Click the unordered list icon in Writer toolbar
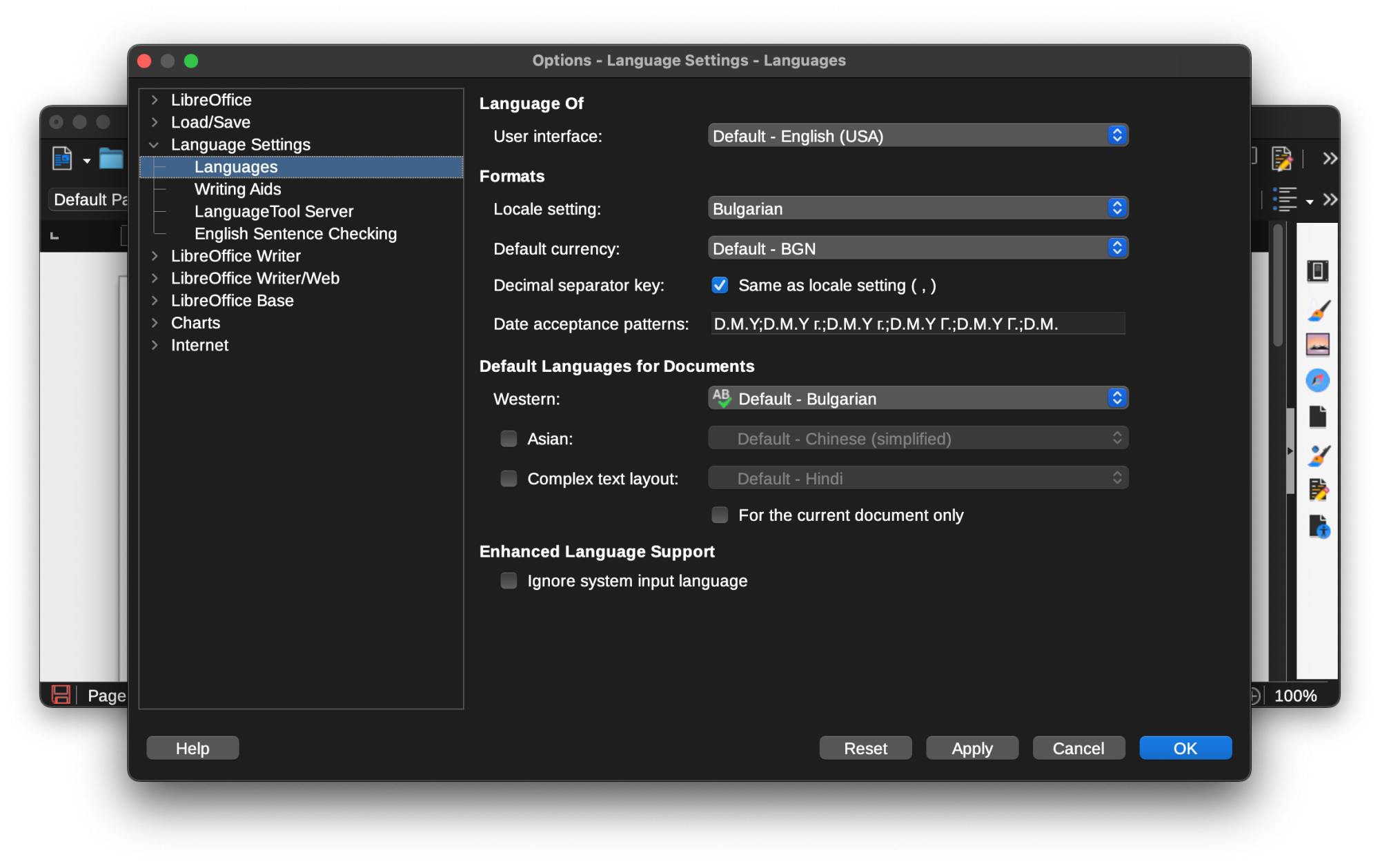Image resolution: width=1380 pixels, height=868 pixels. [x=1285, y=199]
